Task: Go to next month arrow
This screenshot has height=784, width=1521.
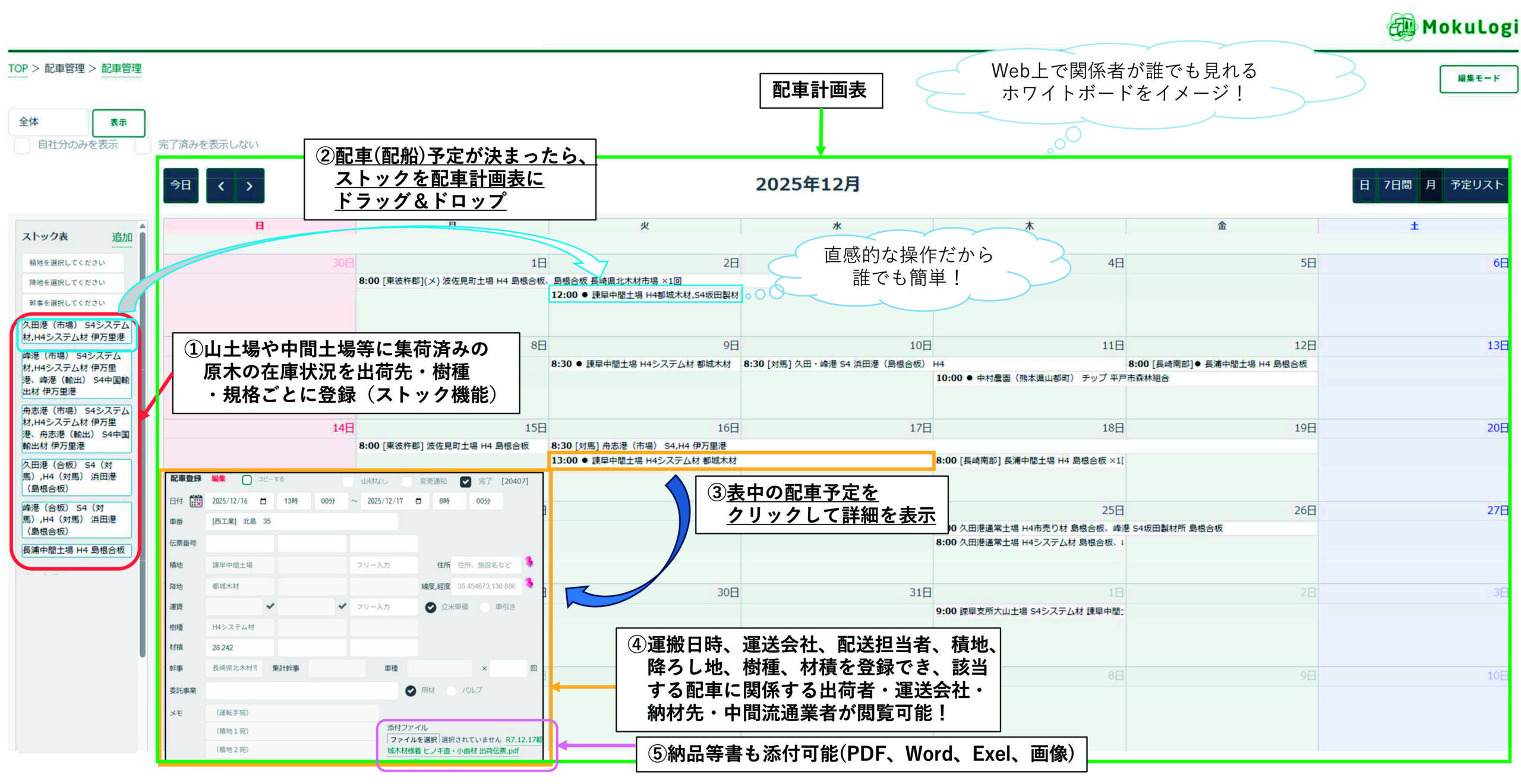Action: [249, 186]
